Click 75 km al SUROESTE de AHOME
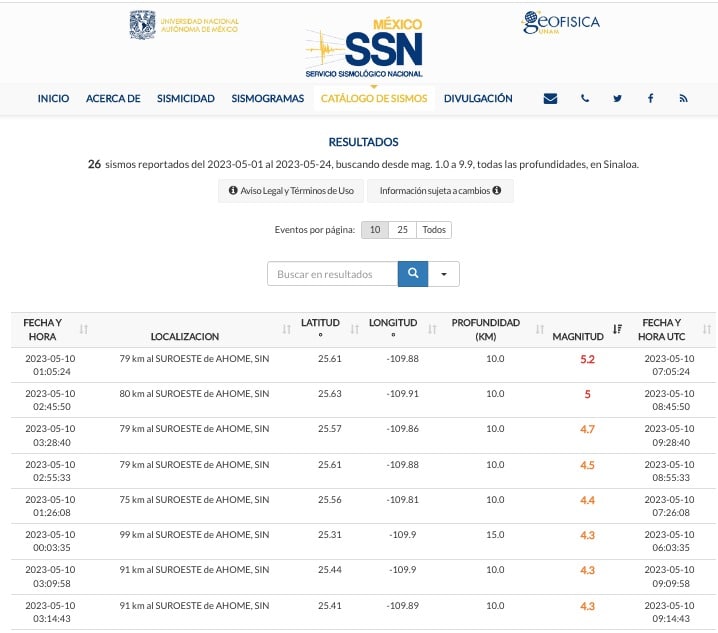Image resolution: width=718 pixels, height=633 pixels. pyautogui.click(x=194, y=499)
